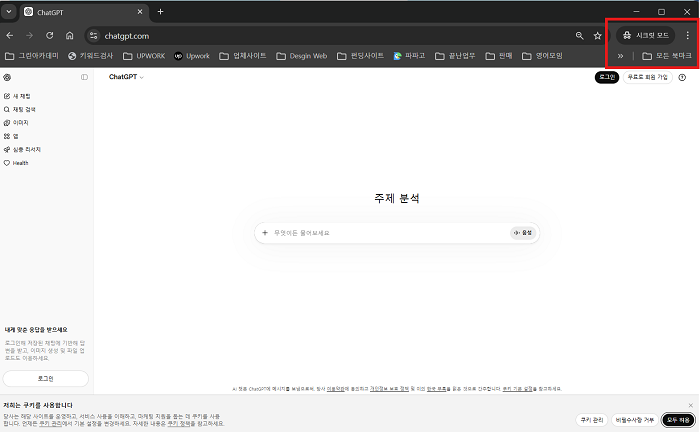Image resolution: width=700 pixels, height=432 pixels.
Task: Click the 시크릿 모드 incognito indicator
Action: click(x=646, y=35)
